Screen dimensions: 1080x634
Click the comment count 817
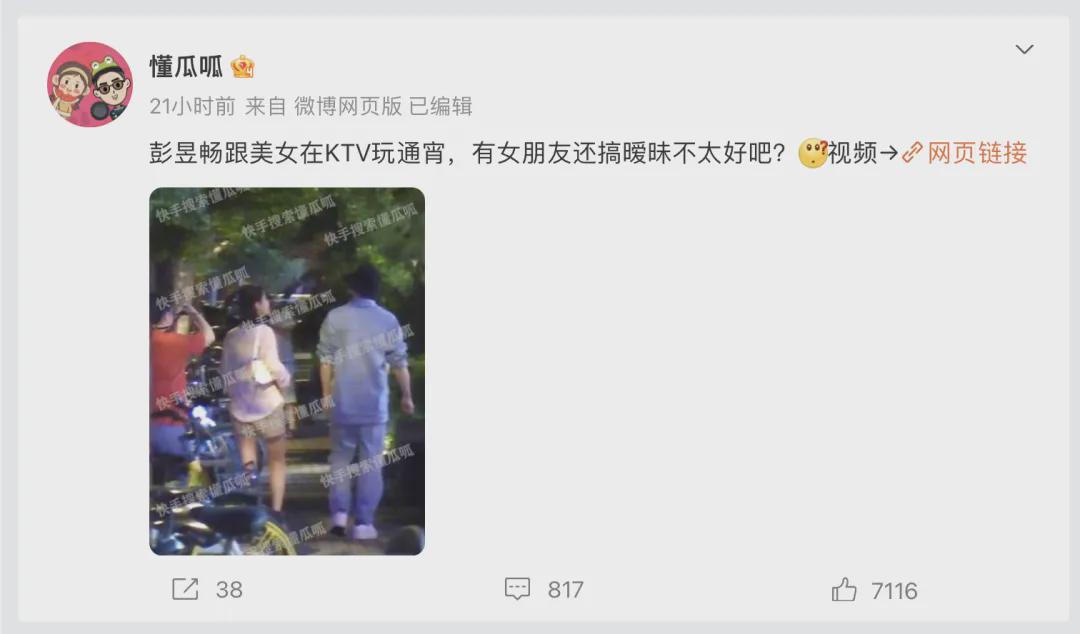pos(565,590)
